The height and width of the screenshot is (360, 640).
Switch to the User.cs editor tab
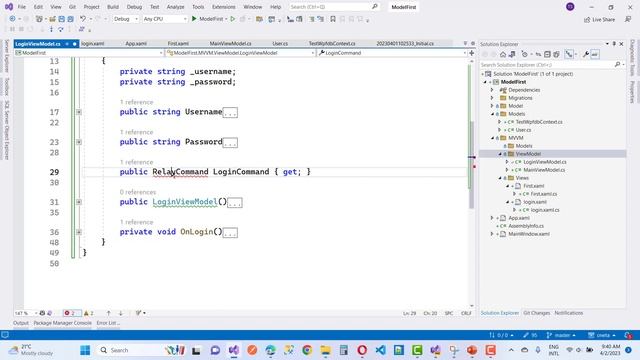[280, 43]
